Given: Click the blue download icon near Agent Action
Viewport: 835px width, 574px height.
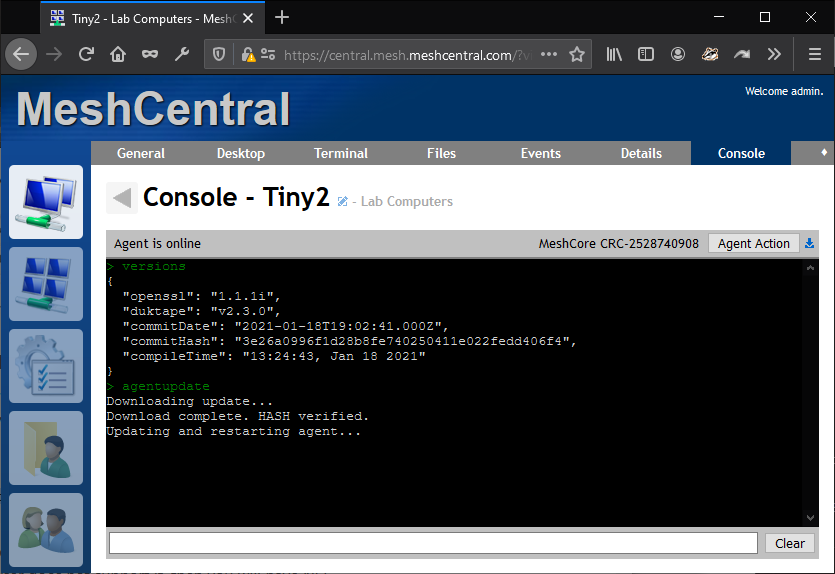Looking at the screenshot, I should [809, 243].
